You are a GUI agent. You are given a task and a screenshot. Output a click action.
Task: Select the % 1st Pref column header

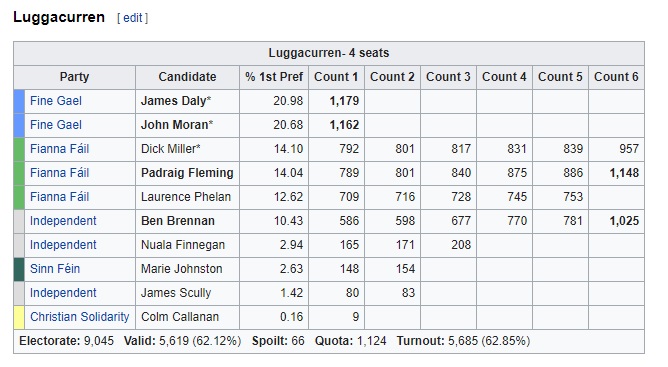coord(274,77)
